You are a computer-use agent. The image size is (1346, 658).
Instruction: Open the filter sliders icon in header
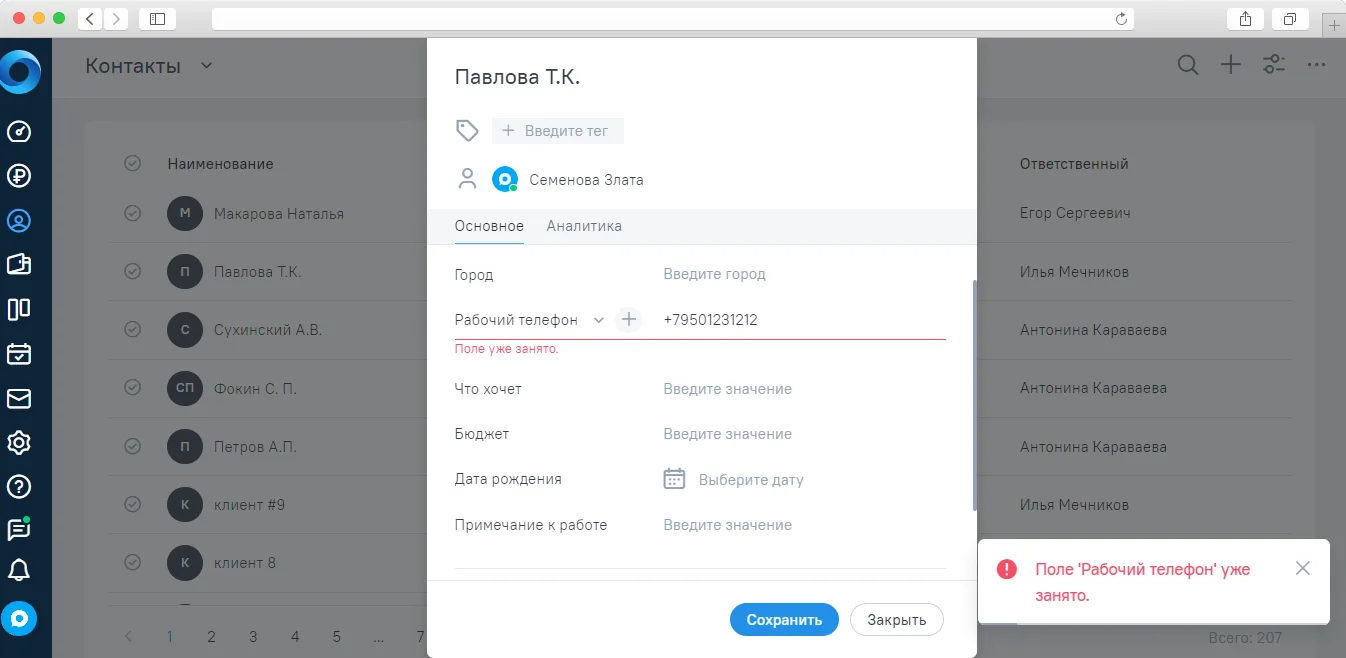(1274, 65)
